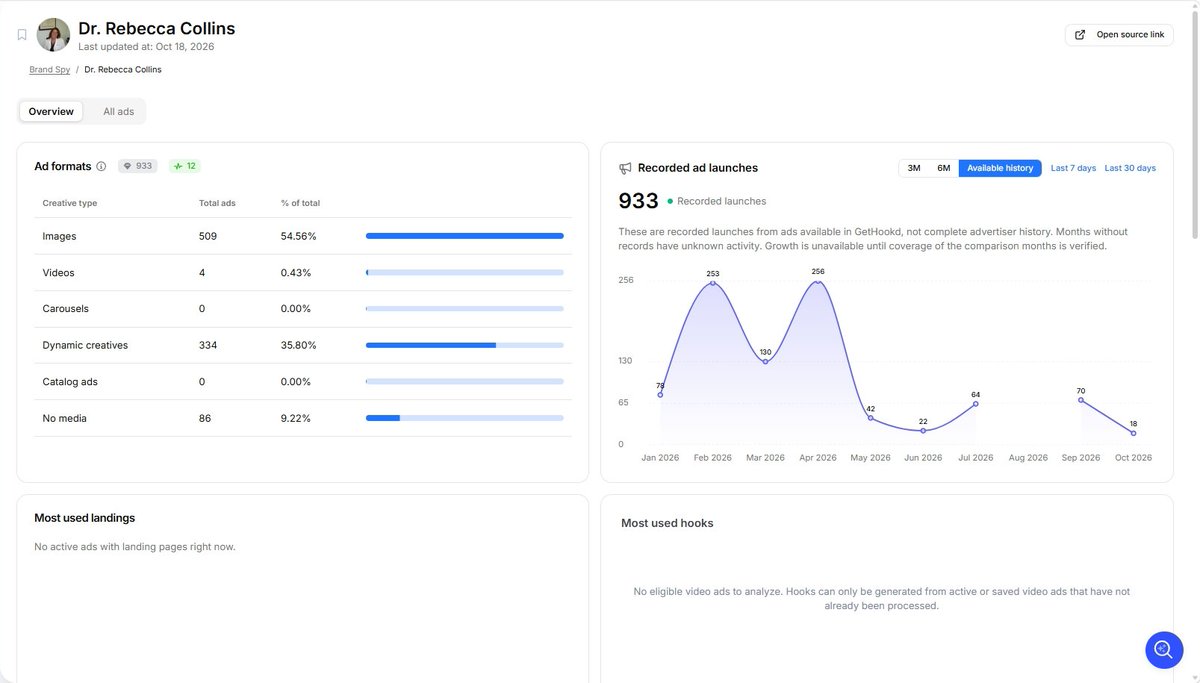Click the Jun 2026 data point labeled 22
The width and height of the screenshot is (1200, 683).
point(923,430)
